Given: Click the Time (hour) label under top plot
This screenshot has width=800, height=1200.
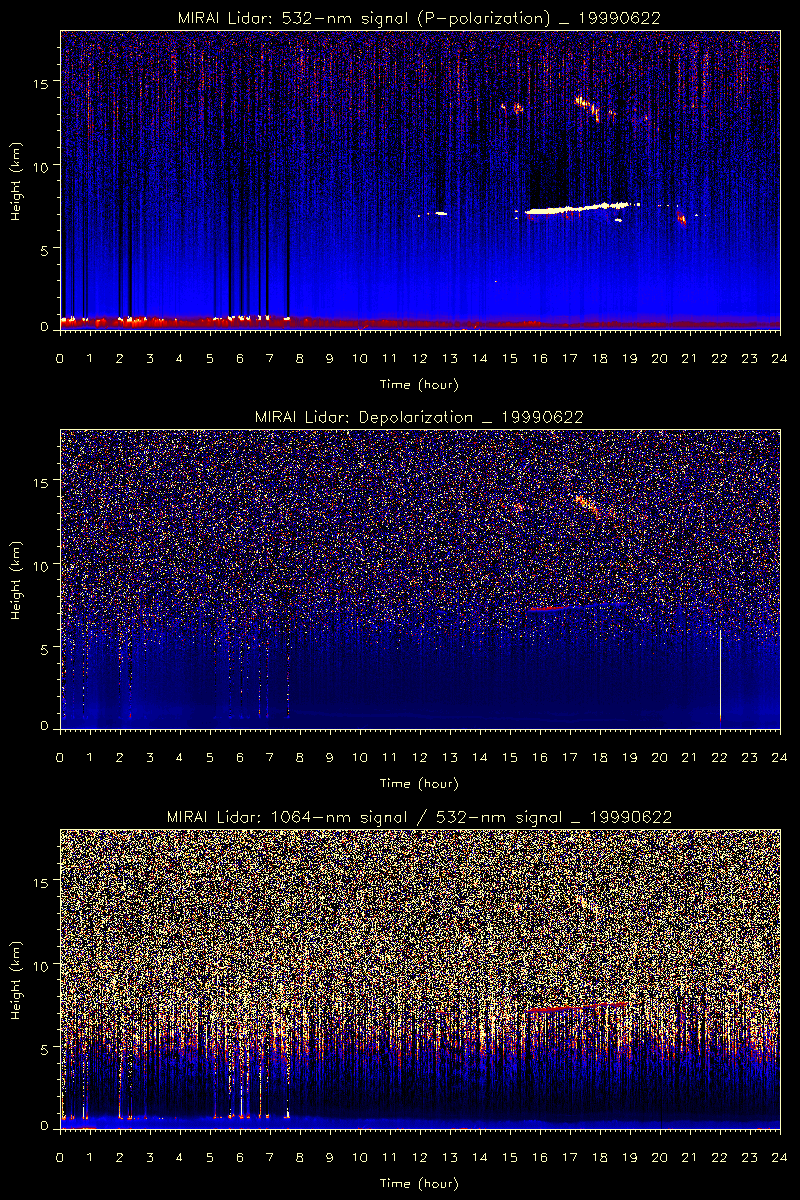Looking at the screenshot, I should [419, 384].
